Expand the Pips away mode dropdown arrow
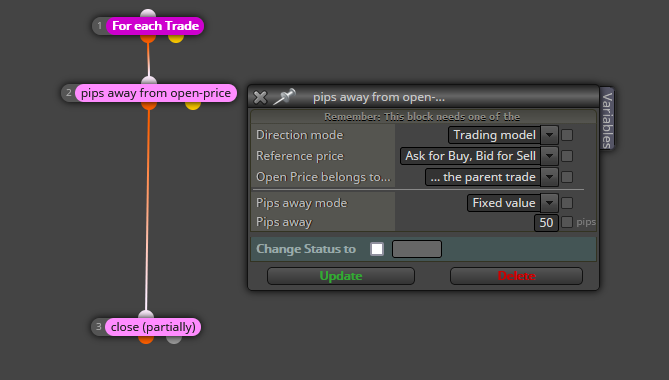The image size is (669, 380). [x=550, y=203]
